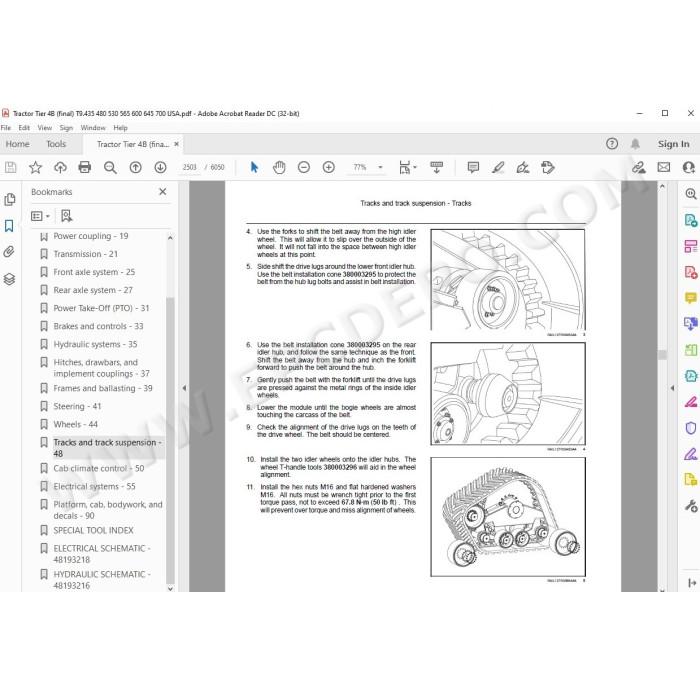Toggle the Bookmarks side panel icon
This screenshot has height=700, width=700.
9,226
